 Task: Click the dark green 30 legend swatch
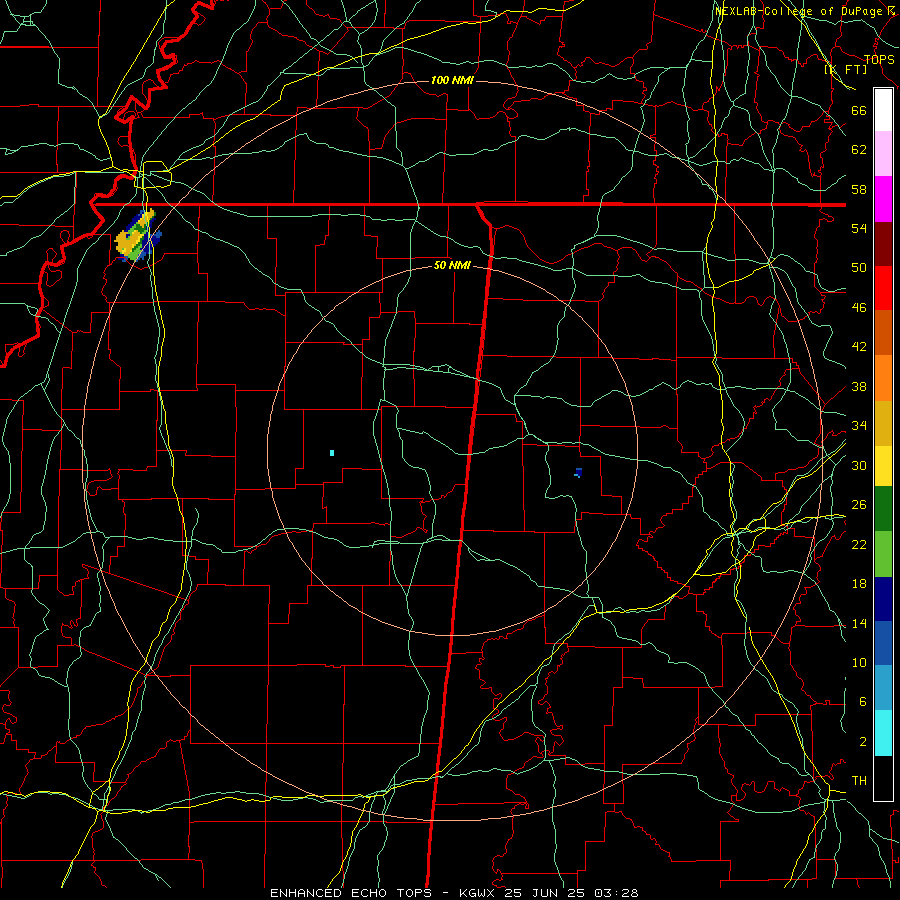(883, 509)
